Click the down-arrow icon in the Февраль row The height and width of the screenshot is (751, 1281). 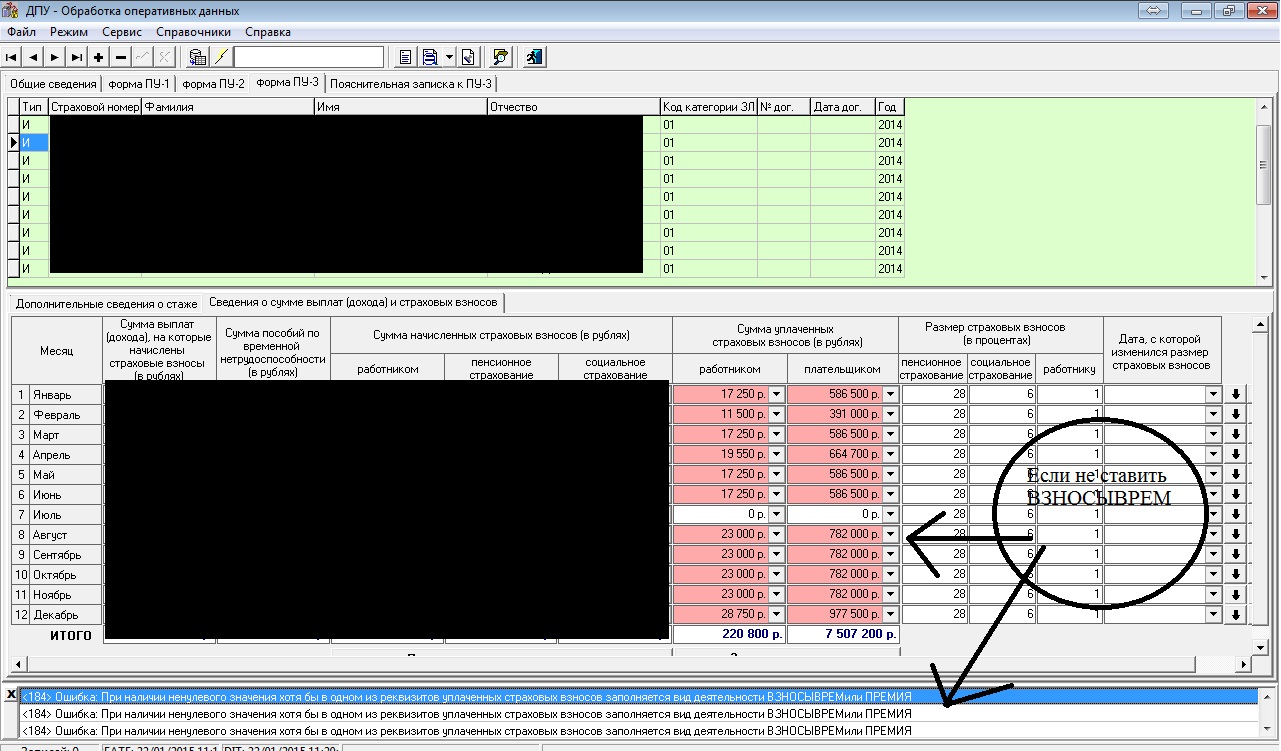tap(1236, 414)
